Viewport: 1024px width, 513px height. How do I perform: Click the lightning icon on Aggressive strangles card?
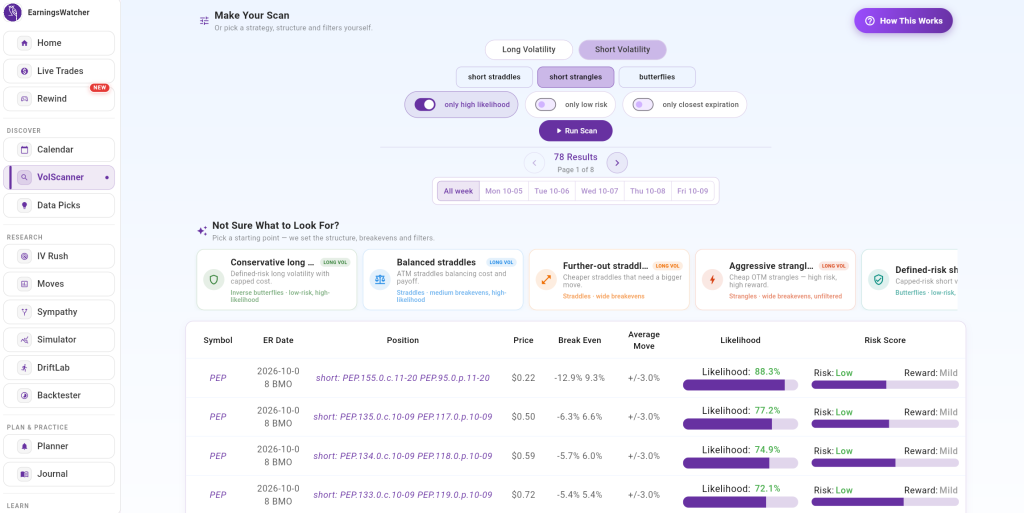click(x=712, y=279)
